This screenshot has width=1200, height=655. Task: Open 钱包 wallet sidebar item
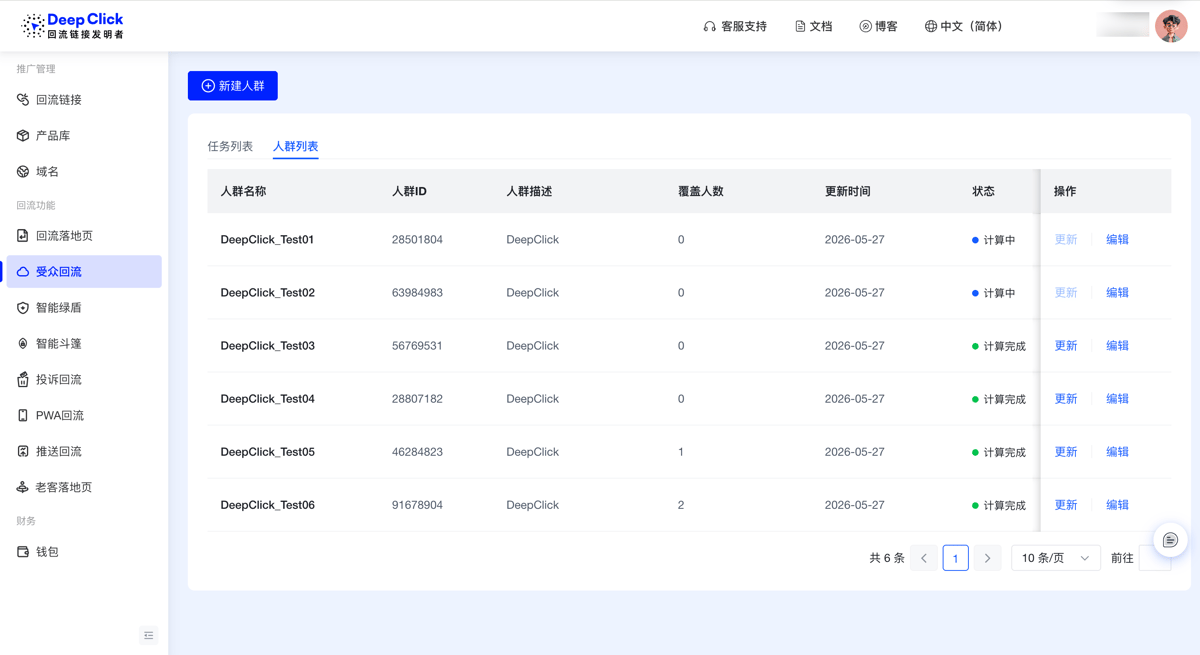[x=84, y=552]
